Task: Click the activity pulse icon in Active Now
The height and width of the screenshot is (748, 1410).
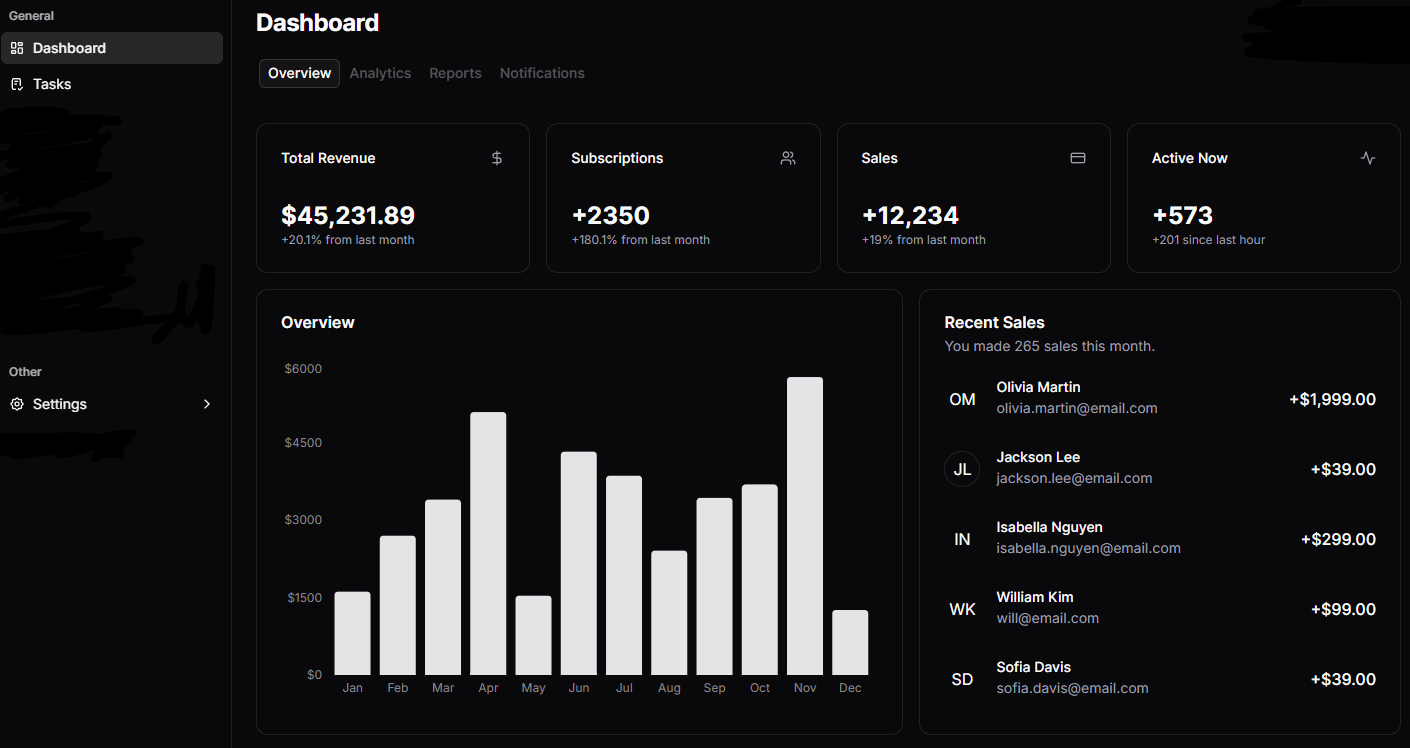Action: pos(1368,158)
